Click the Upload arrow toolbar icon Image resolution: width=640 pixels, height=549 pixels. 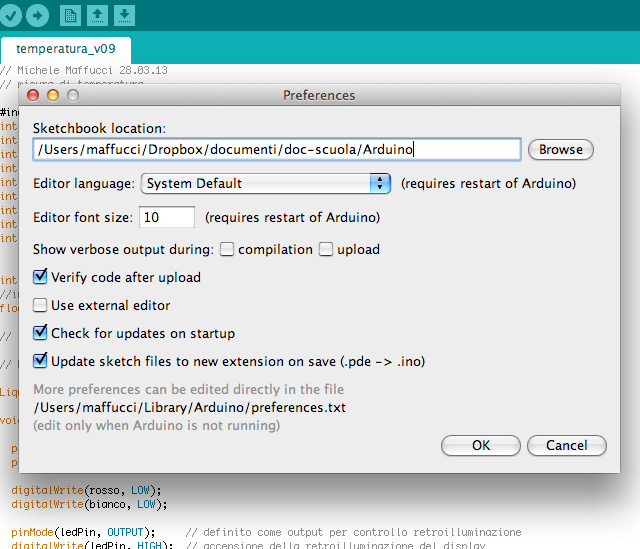click(37, 15)
